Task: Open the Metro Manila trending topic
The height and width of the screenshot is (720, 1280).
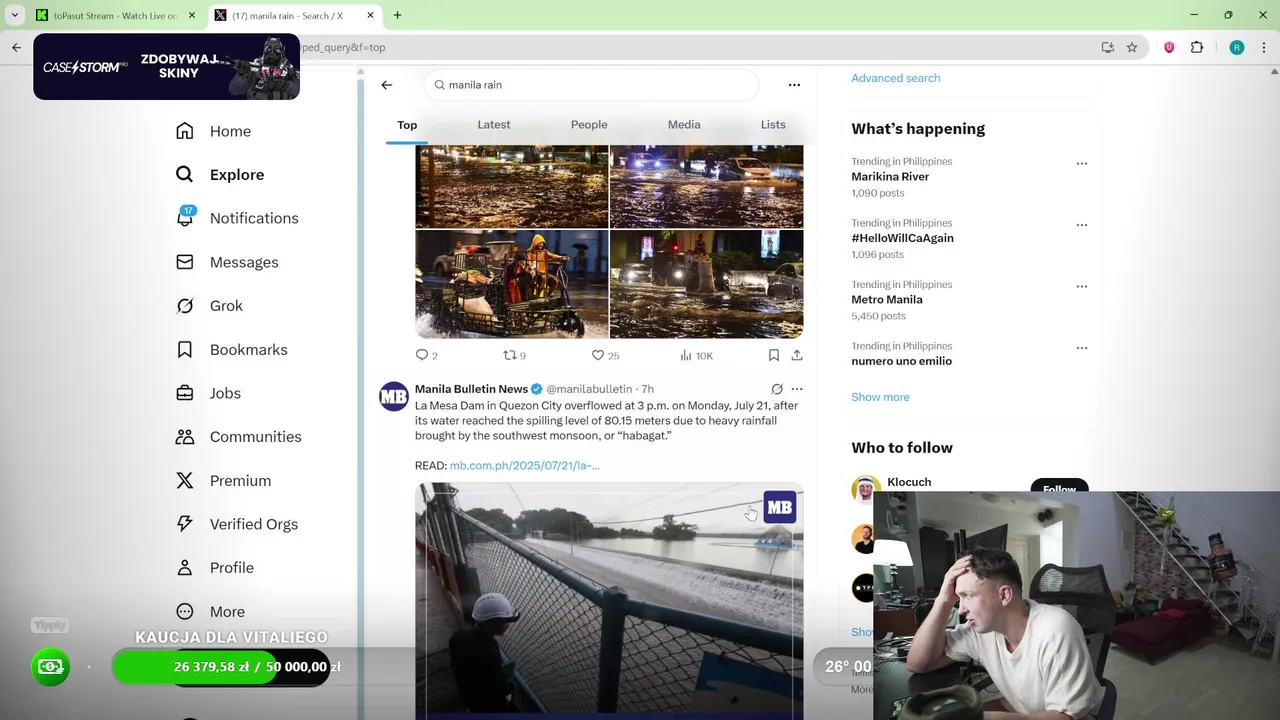Action: click(x=887, y=300)
